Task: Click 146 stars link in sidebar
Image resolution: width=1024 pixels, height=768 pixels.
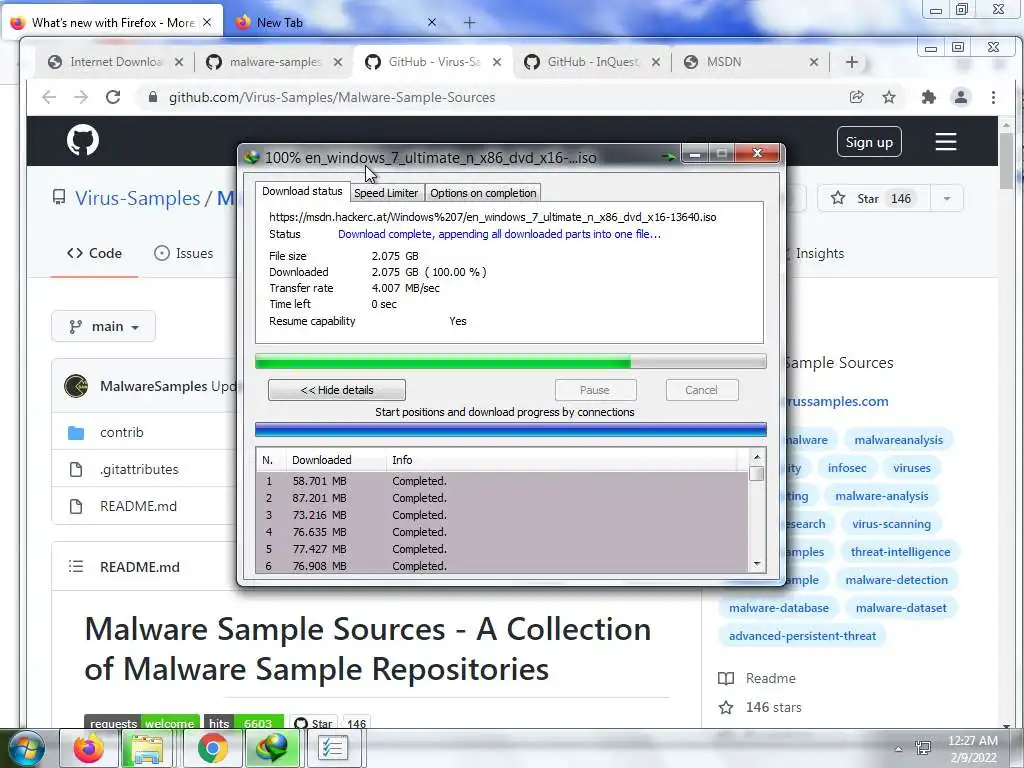Action: coord(760,707)
